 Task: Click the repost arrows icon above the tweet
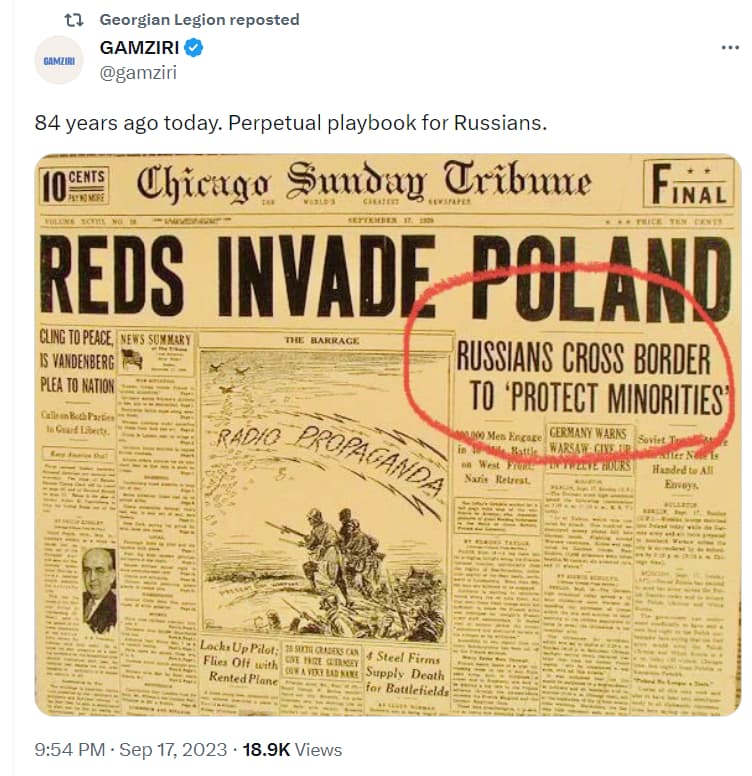(x=74, y=20)
